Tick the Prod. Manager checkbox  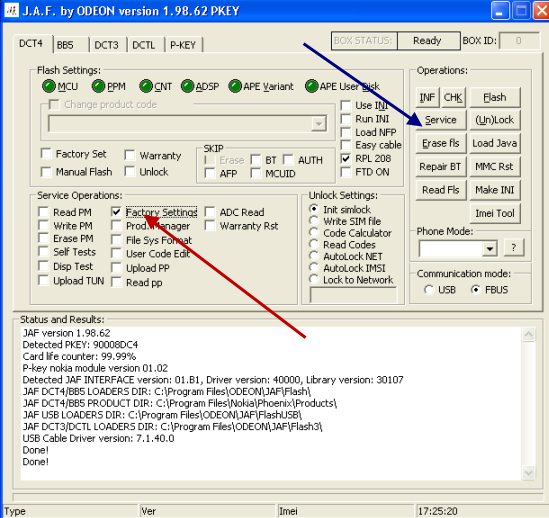[x=116, y=226]
